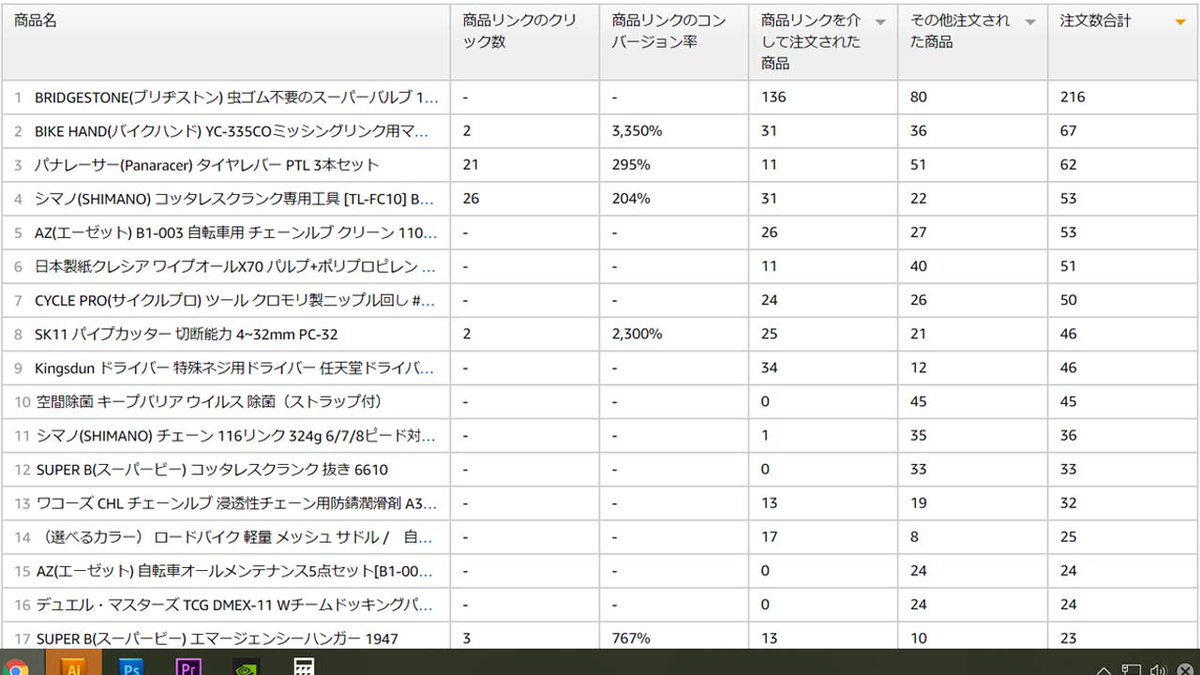Image resolution: width=1200 pixels, height=675 pixels.
Task: Sort by 商品リンクを介して注文された商品 arrow
Action: (x=880, y=21)
